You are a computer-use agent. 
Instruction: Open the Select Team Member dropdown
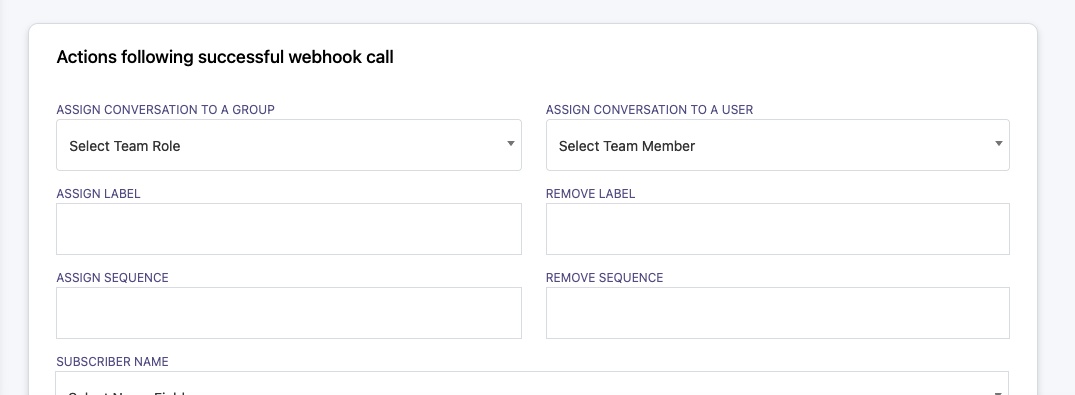point(777,145)
